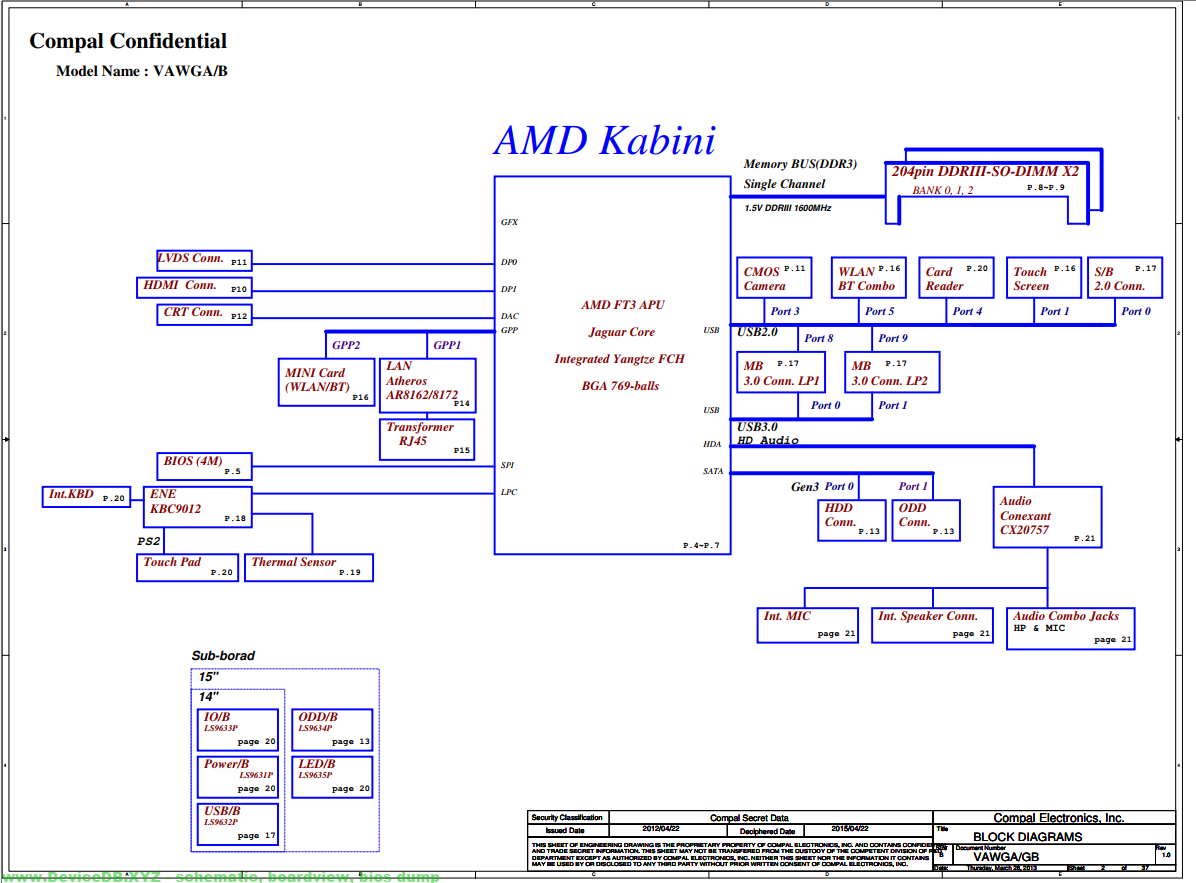Click the LAN Atheros AR8162/8172 block
The width and height of the screenshot is (1196, 883).
tap(427, 385)
